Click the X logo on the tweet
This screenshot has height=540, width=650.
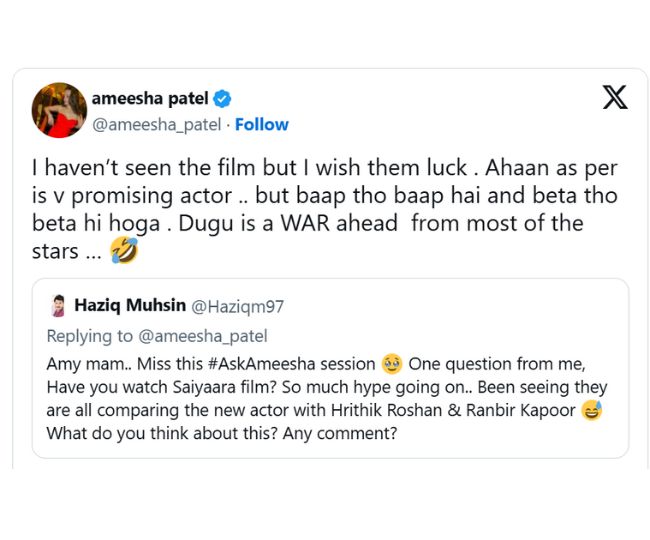coord(615,98)
